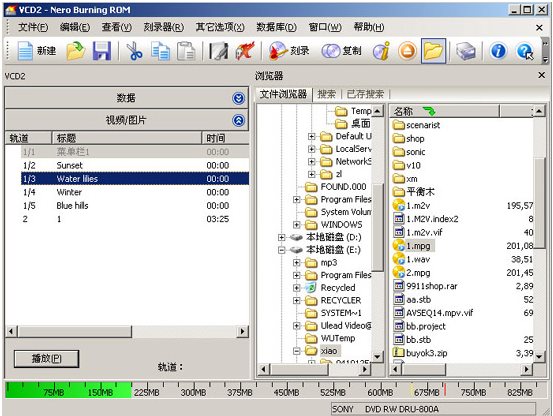Toggle the file browser folder button
The width and height of the screenshot is (553, 416).
click(x=433, y=51)
